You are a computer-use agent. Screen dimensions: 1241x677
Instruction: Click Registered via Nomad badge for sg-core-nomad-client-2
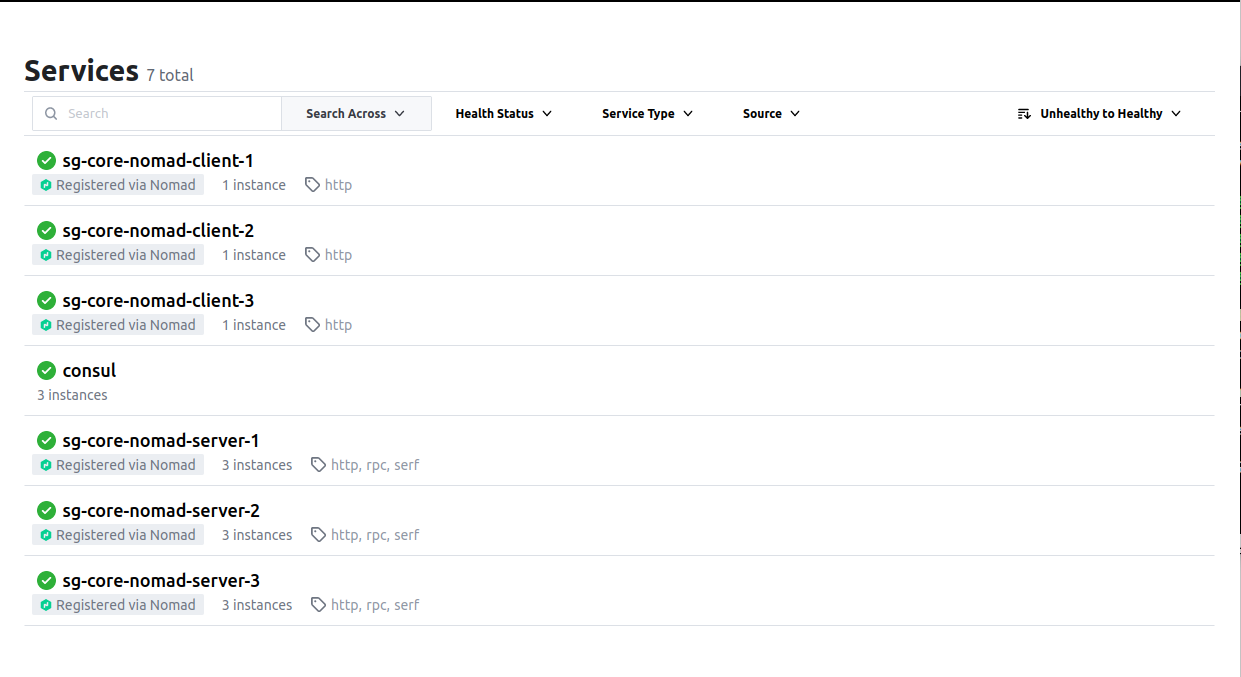tap(118, 255)
